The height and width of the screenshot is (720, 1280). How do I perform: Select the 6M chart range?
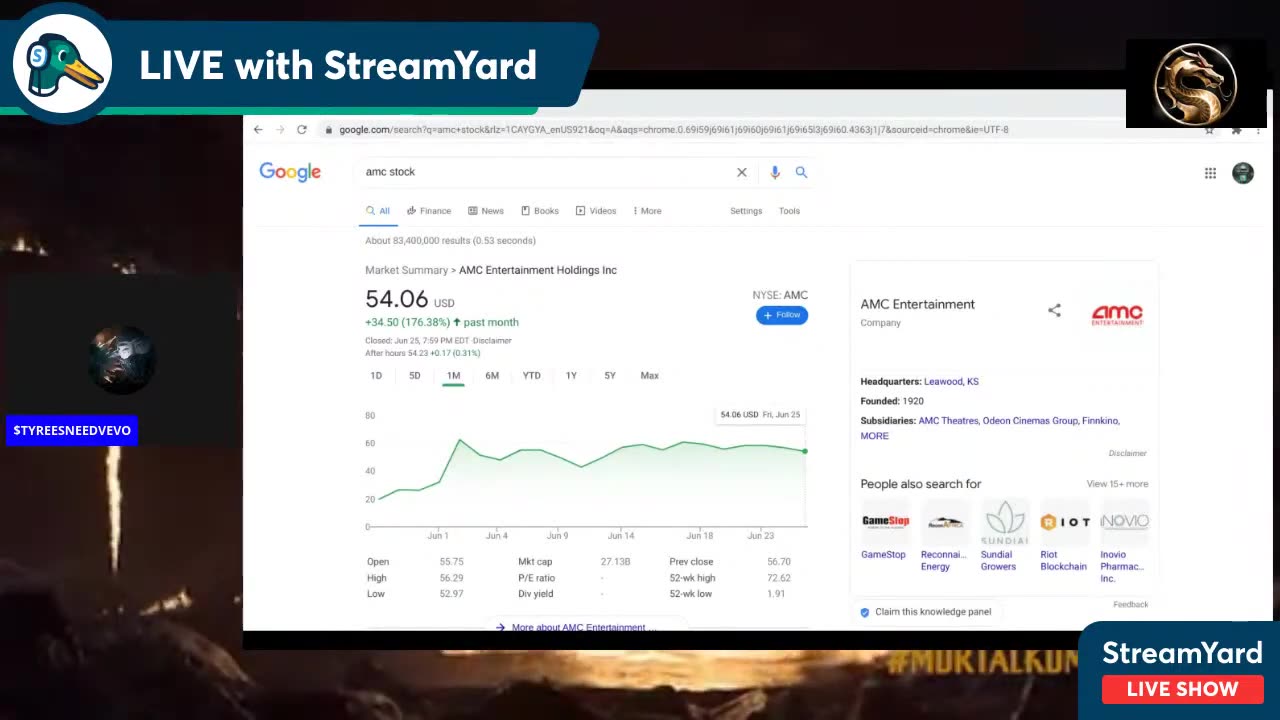click(x=492, y=376)
